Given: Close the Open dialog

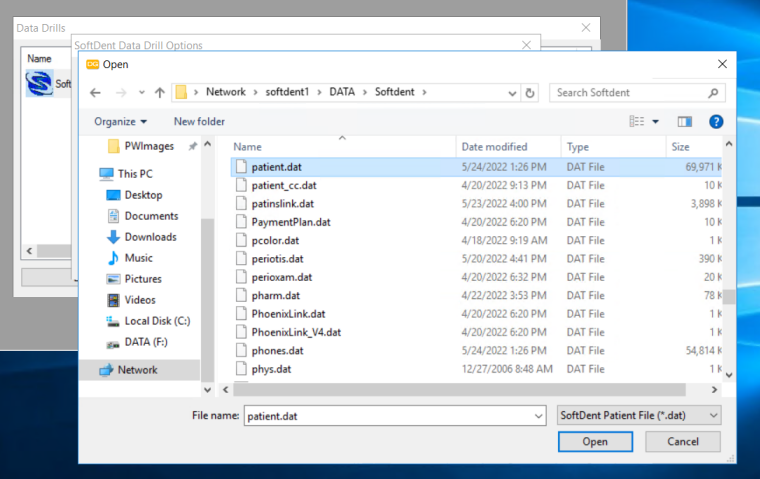Looking at the screenshot, I should (x=722, y=64).
